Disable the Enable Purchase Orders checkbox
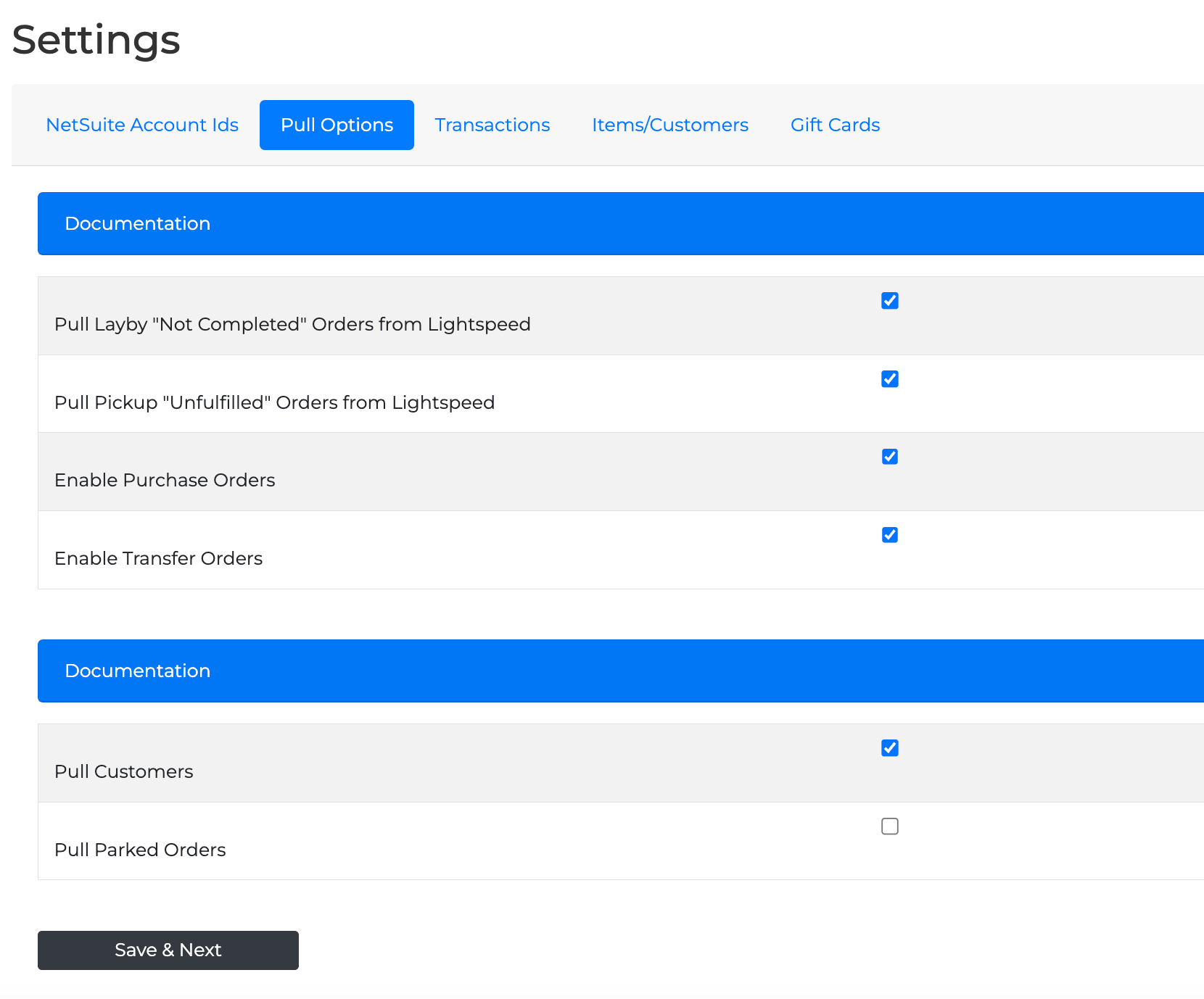The height and width of the screenshot is (999, 1204). [x=889, y=457]
